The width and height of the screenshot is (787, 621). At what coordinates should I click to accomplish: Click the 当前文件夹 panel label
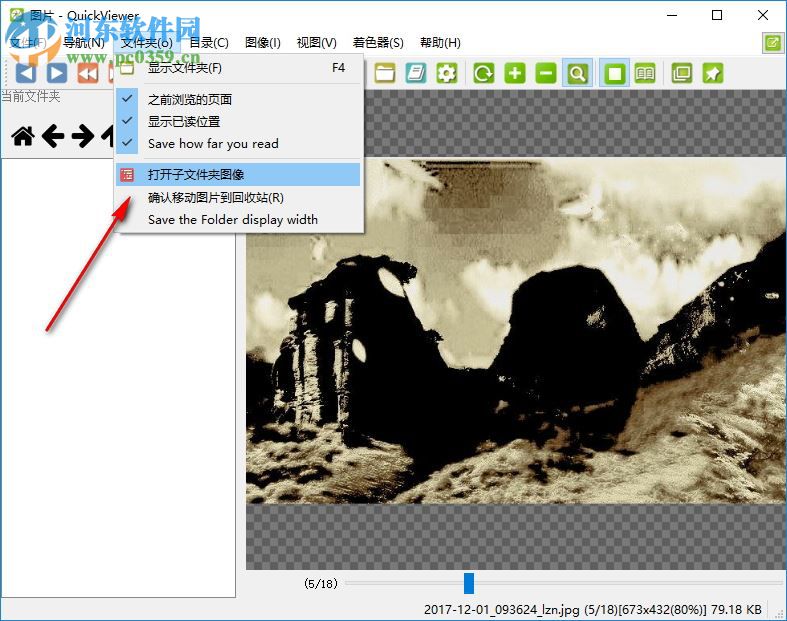point(31,96)
